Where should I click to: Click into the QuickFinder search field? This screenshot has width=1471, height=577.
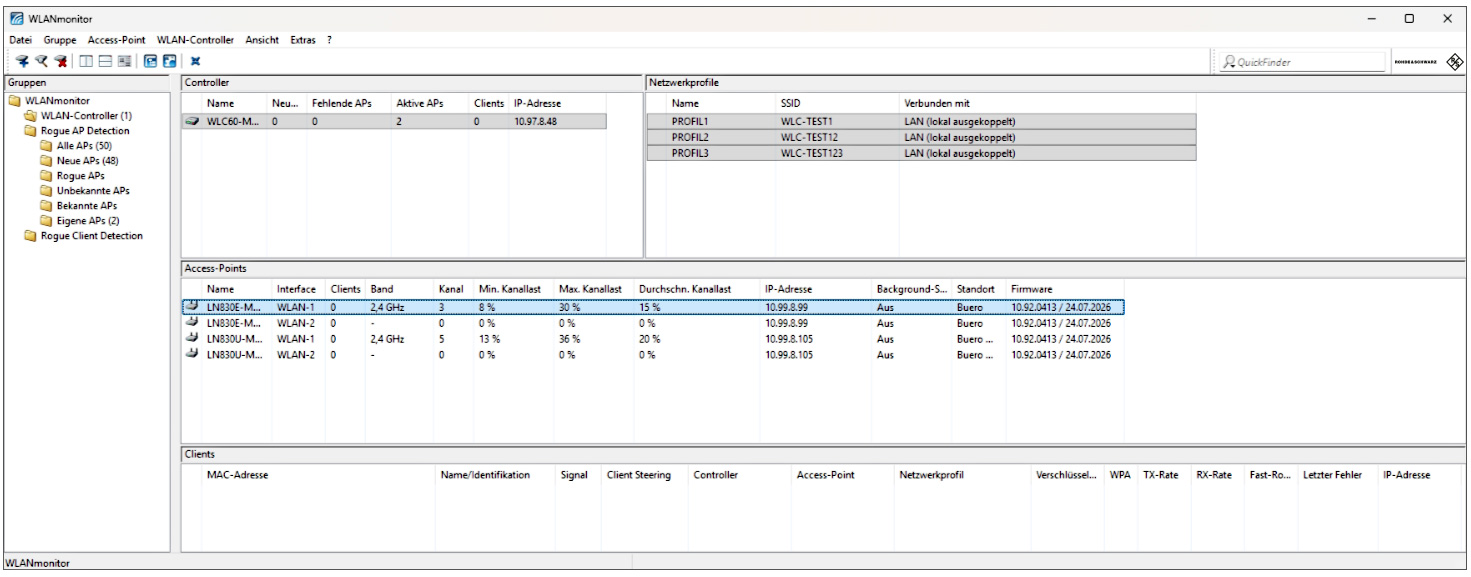(1300, 62)
